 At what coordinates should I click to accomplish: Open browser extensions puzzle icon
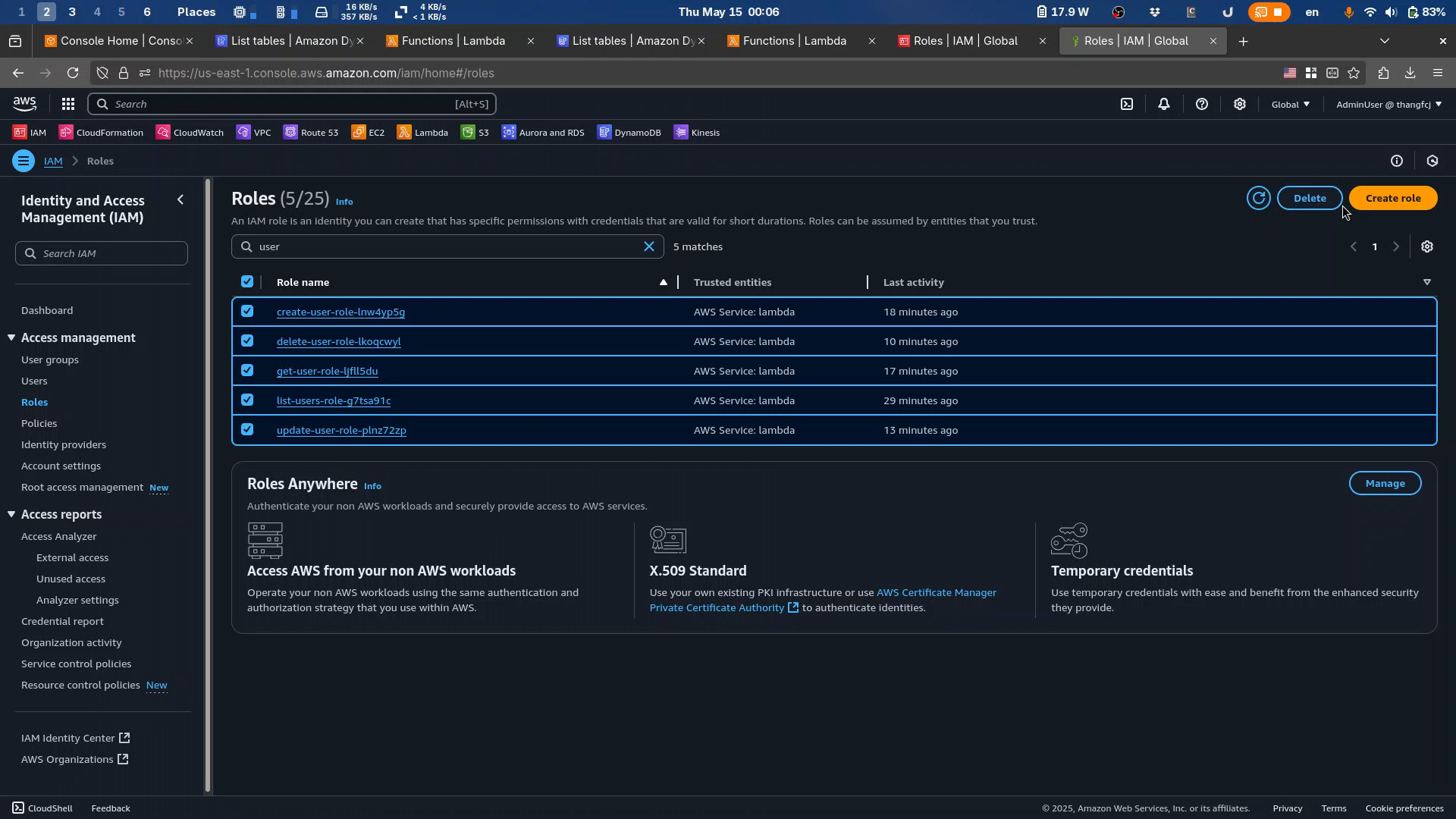pos(1383,73)
